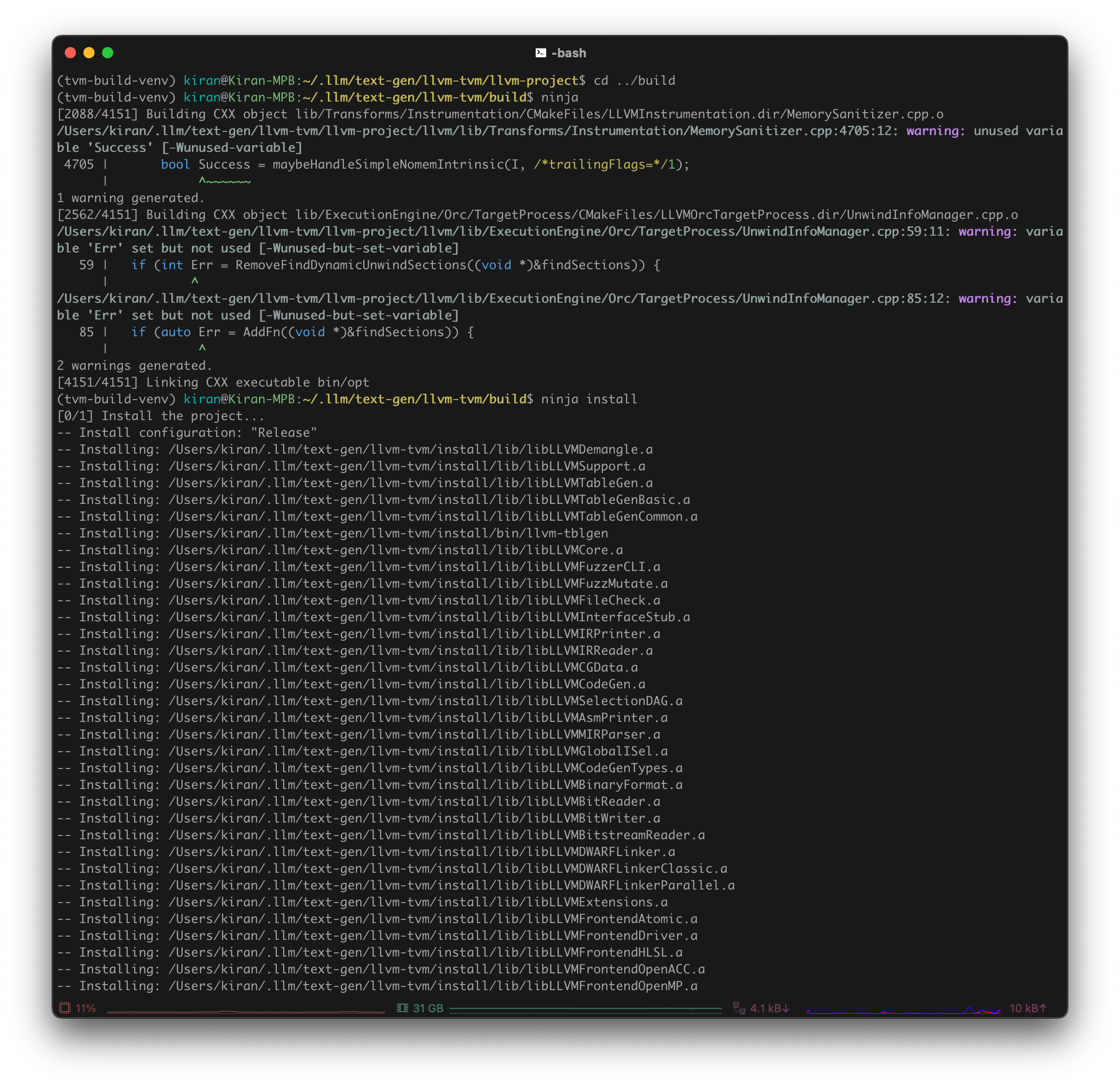1120x1087 pixels.
Task: Click the red close window button
Action: point(70,53)
